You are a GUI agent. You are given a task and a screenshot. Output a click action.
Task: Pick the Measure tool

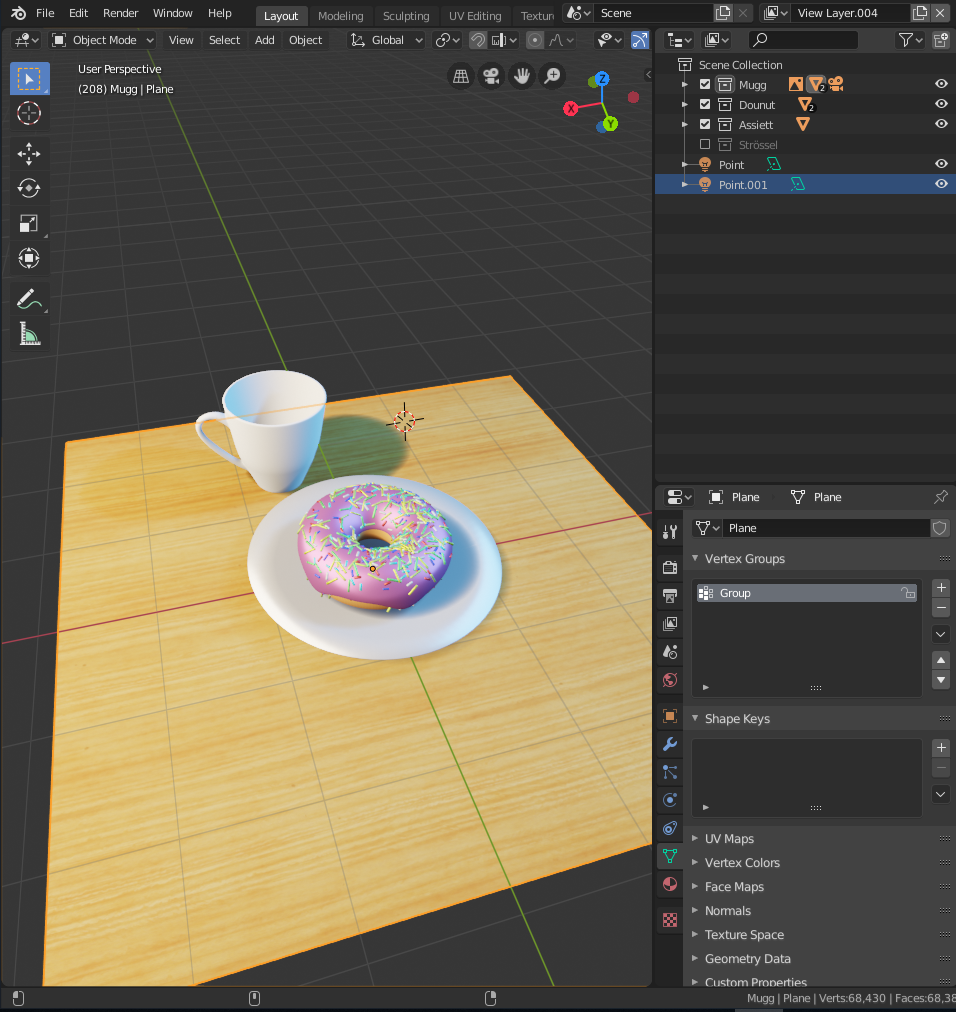[x=29, y=335]
